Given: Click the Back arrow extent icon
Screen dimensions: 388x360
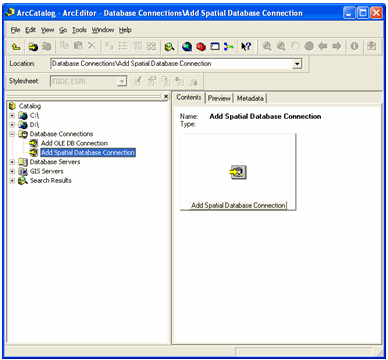Looking at the screenshot, I should (323, 46).
